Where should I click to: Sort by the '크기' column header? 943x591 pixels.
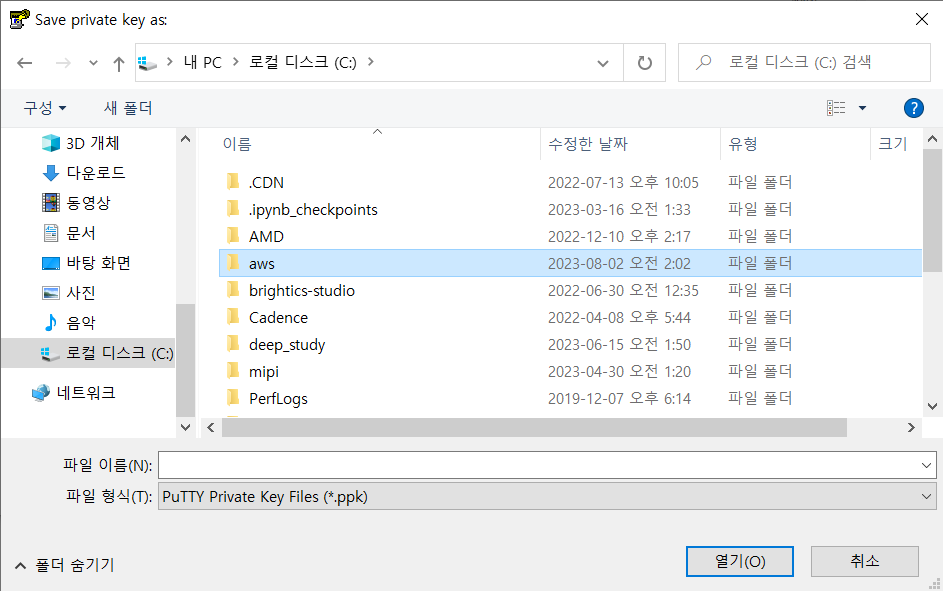pyautogui.click(x=892, y=144)
